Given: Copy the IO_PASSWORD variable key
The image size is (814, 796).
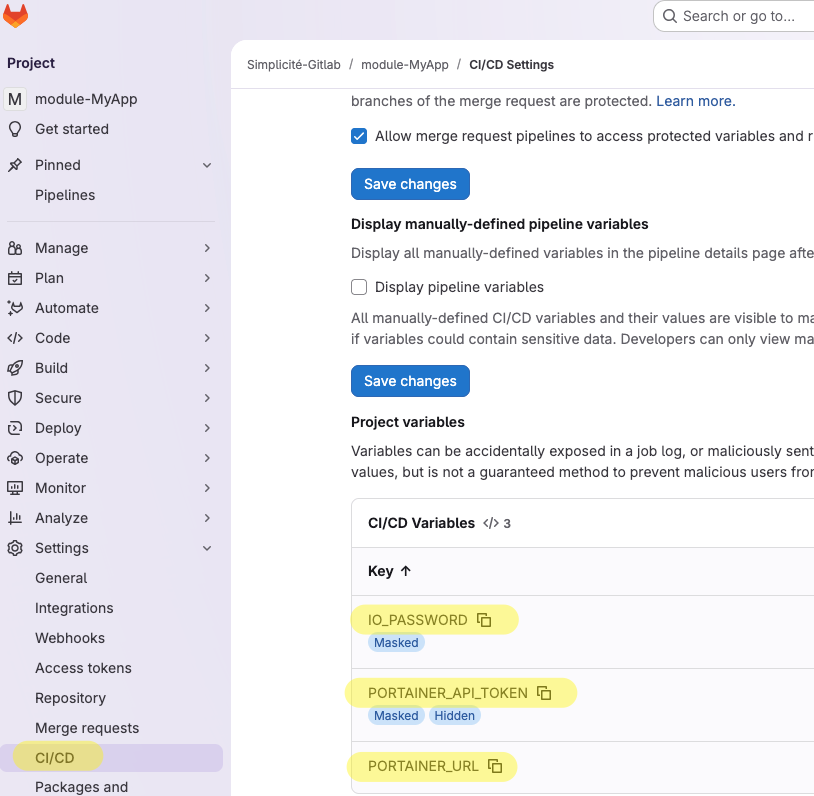Looking at the screenshot, I should tap(485, 619).
